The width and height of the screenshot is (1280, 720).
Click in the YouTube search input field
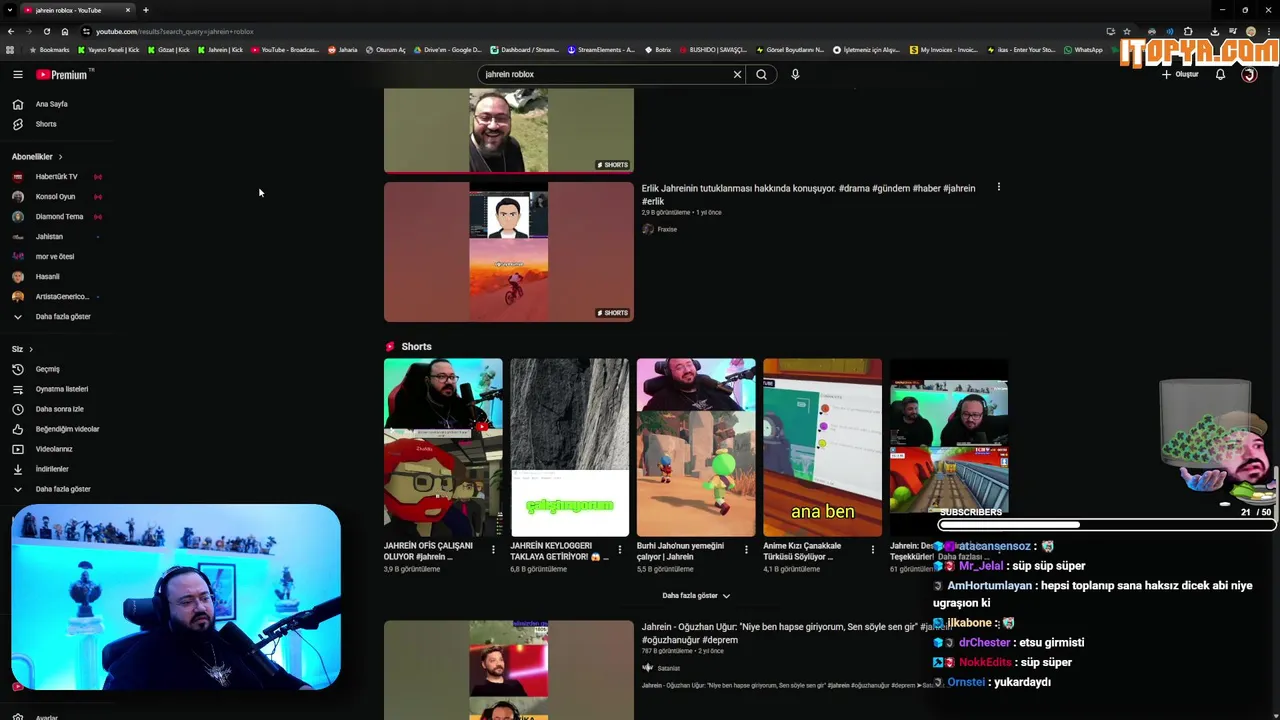(605, 74)
